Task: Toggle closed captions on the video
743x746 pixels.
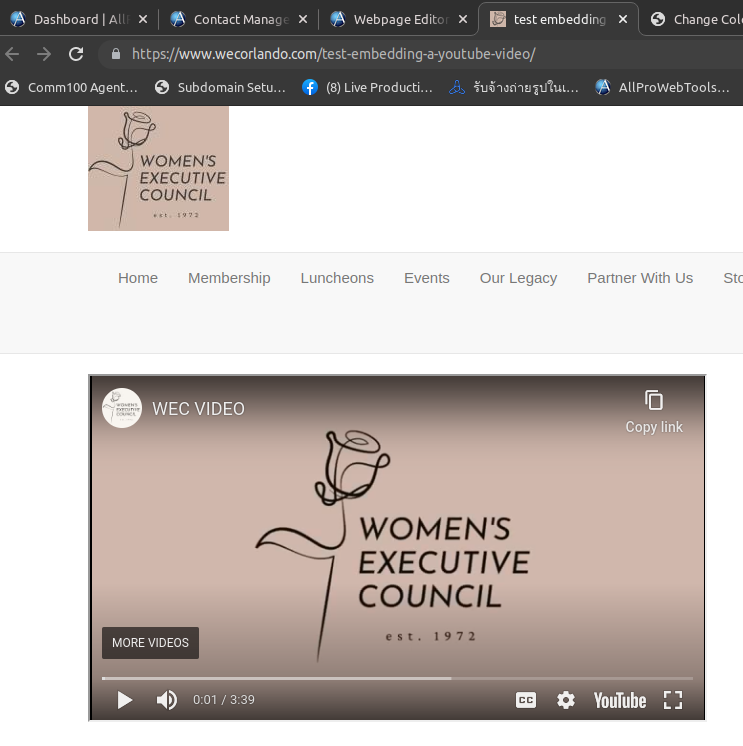Action: tap(526, 700)
